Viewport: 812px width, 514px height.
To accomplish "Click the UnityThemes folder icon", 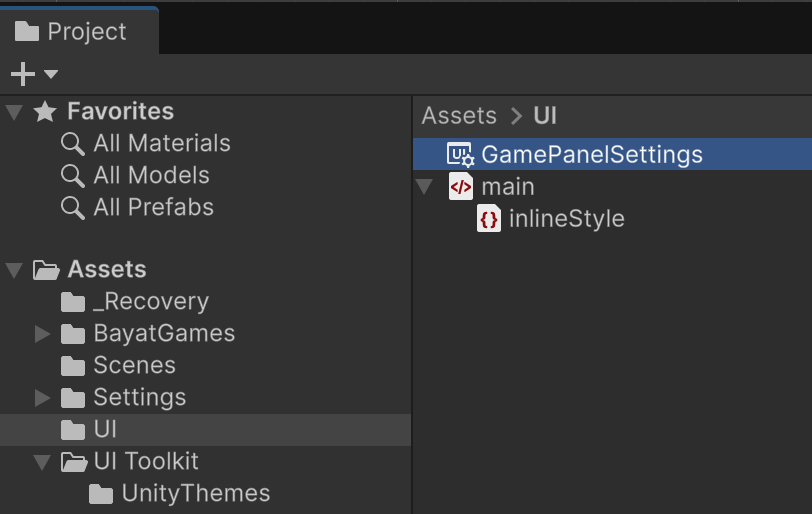I will tap(101, 494).
